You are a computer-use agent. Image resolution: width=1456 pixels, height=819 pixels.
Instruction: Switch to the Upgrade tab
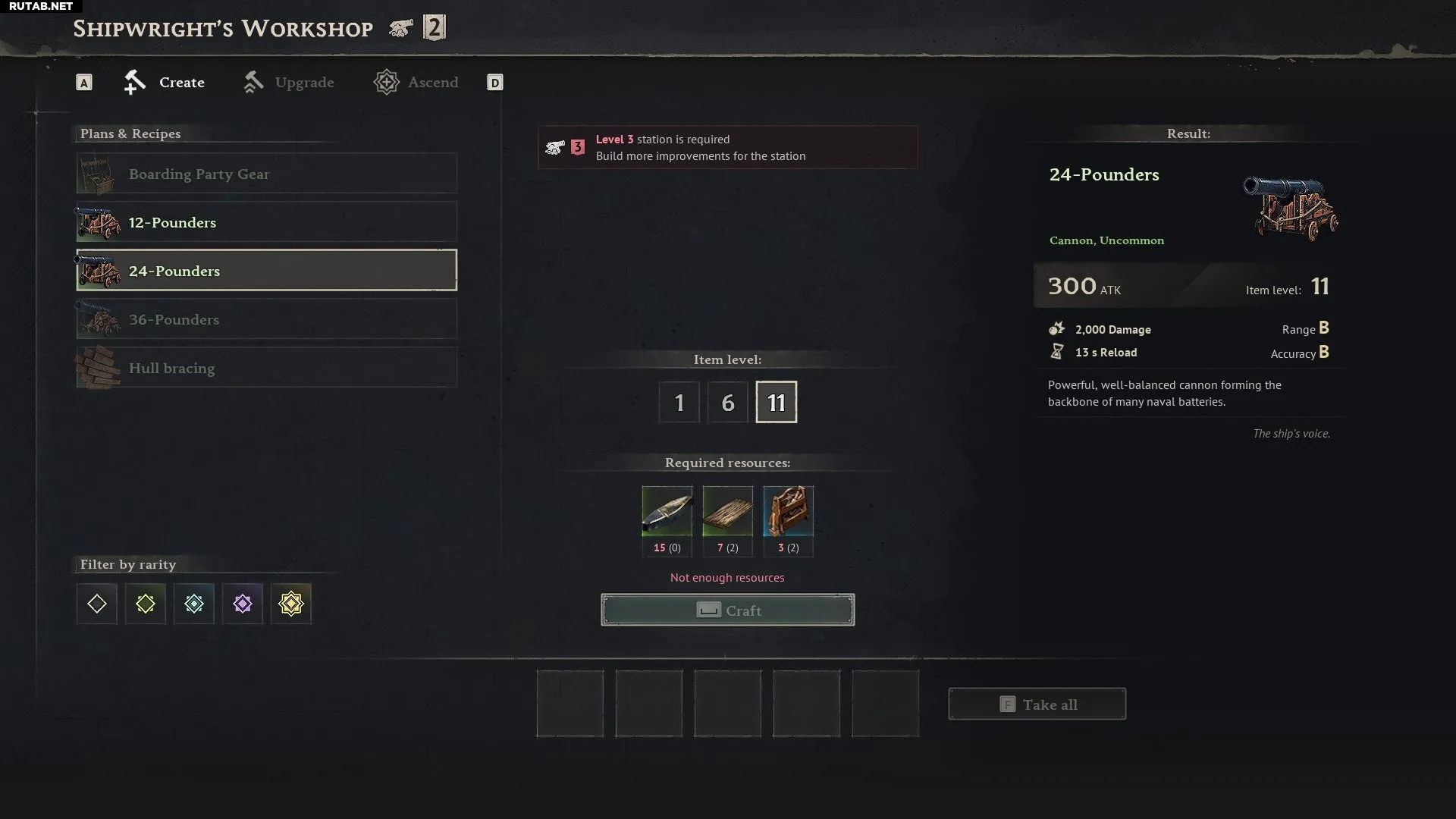click(x=289, y=82)
